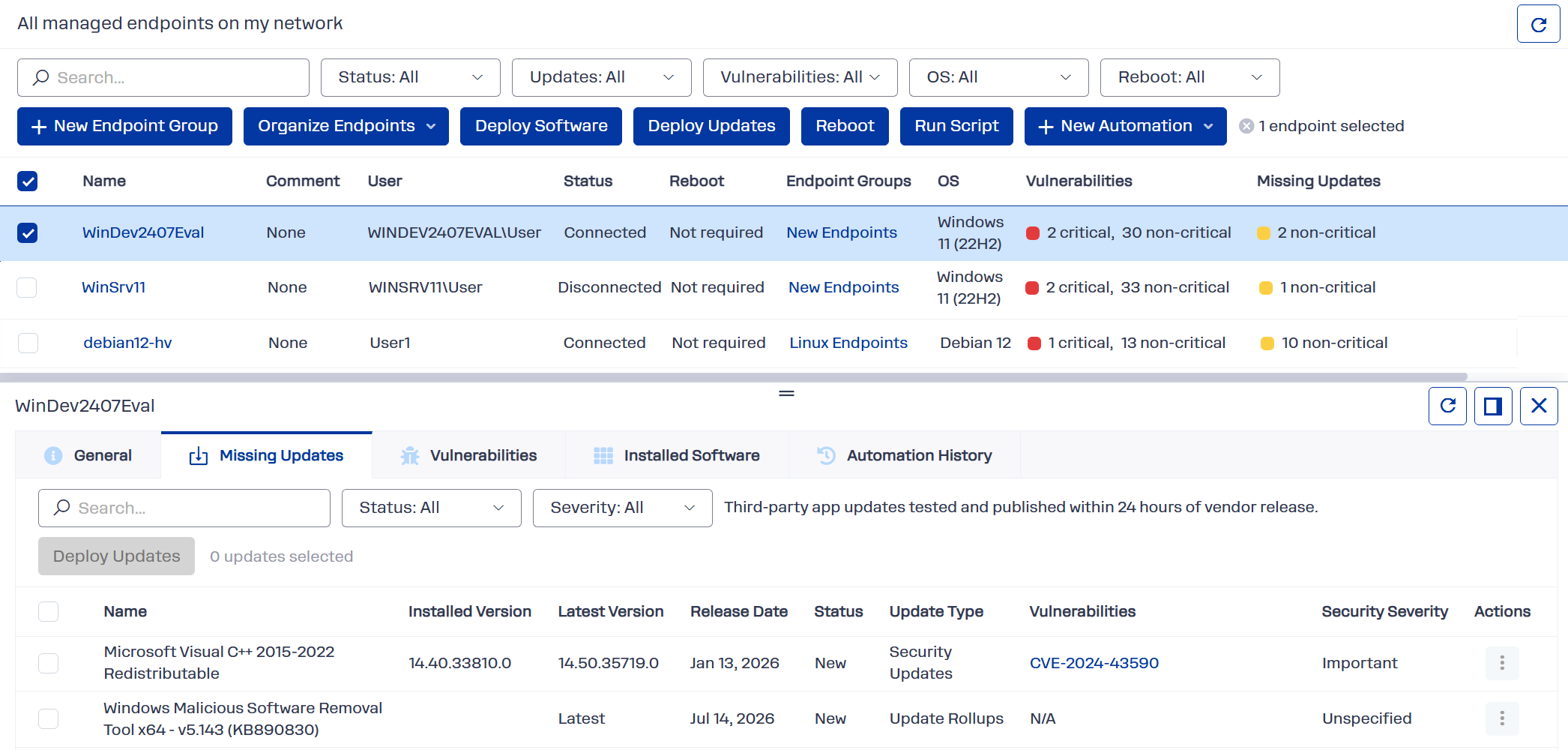Select the Missing Updates tab
This screenshot has height=750, width=1568.
[267, 455]
